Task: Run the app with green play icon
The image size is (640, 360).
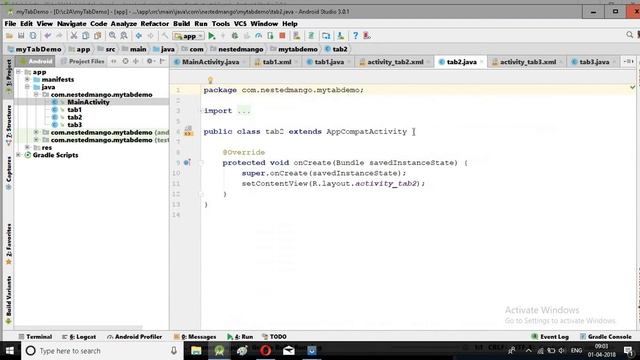Action: [x=211, y=36]
